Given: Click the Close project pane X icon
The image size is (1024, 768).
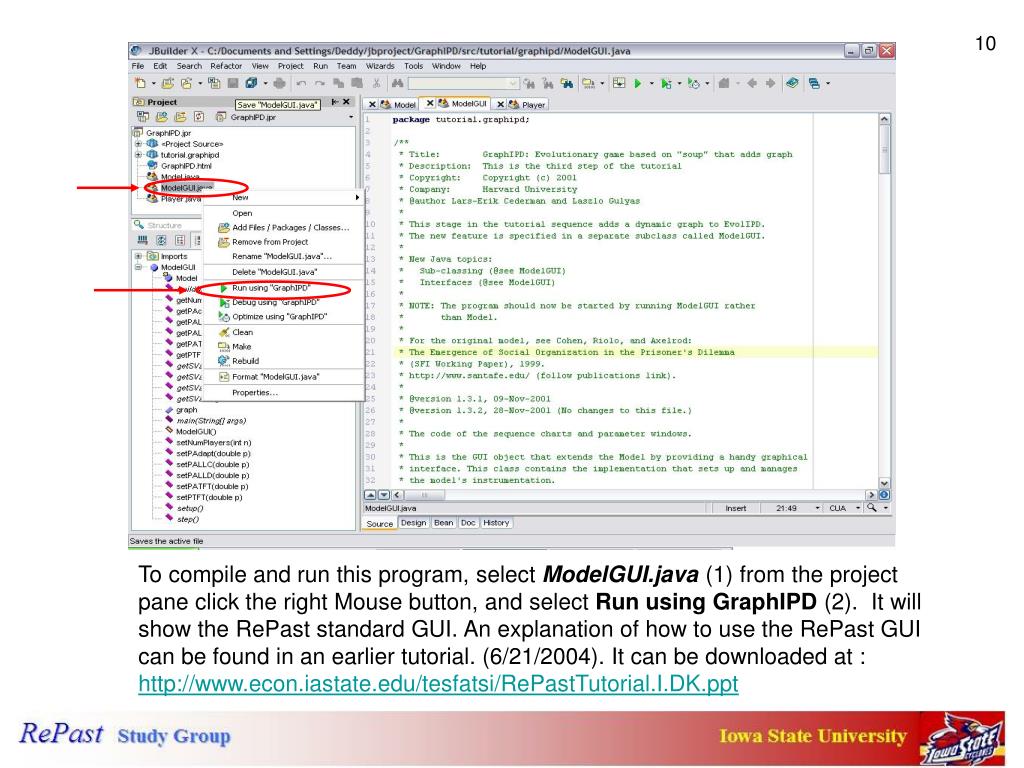Looking at the screenshot, I should coord(346,102).
